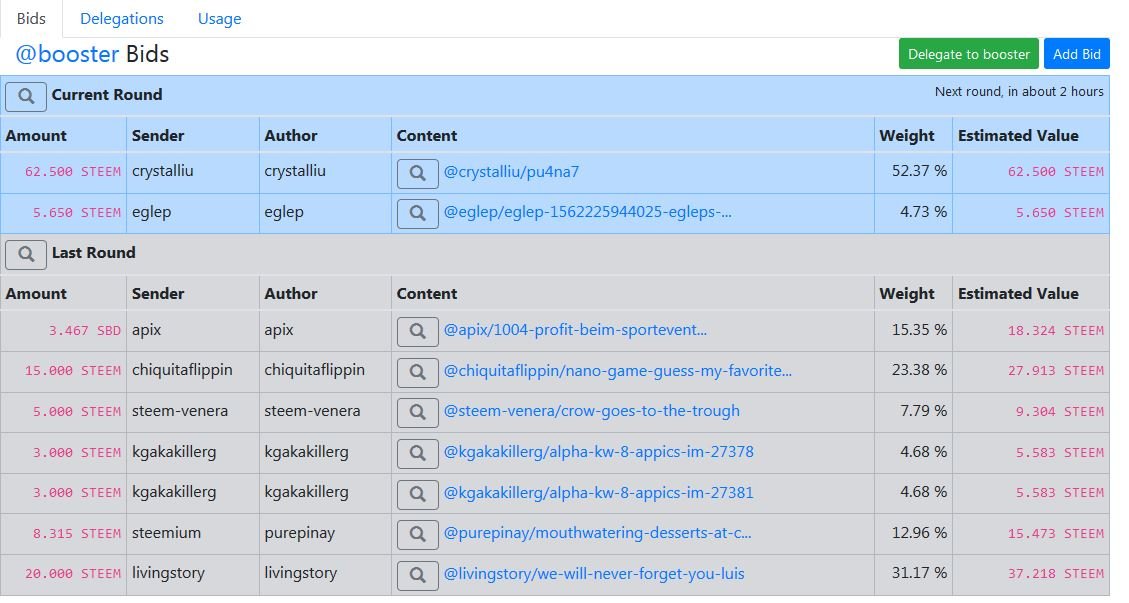This screenshot has height=603, width=1129.
Task: Click author name purepinay
Action: (300, 533)
